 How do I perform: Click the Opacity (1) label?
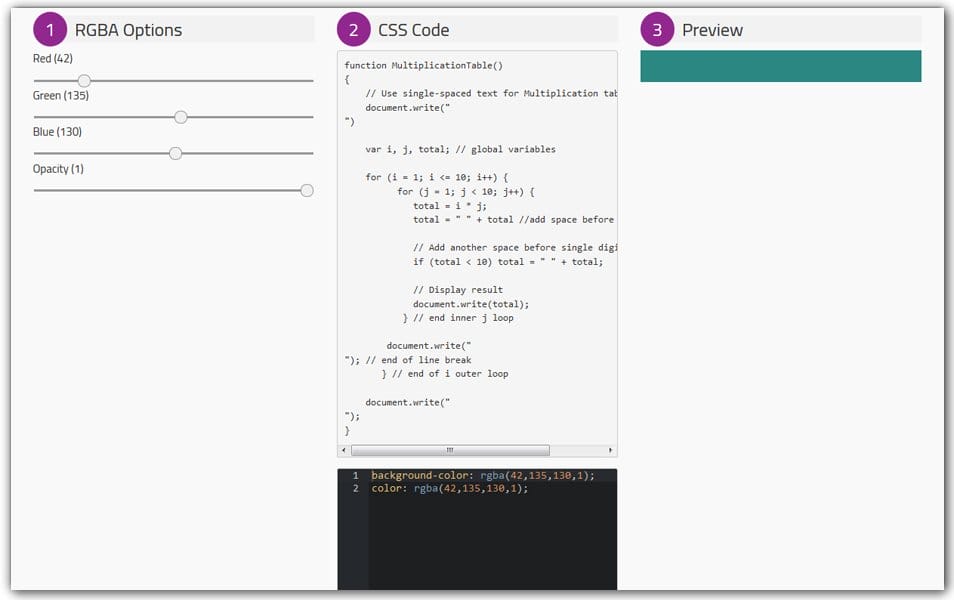[58, 169]
